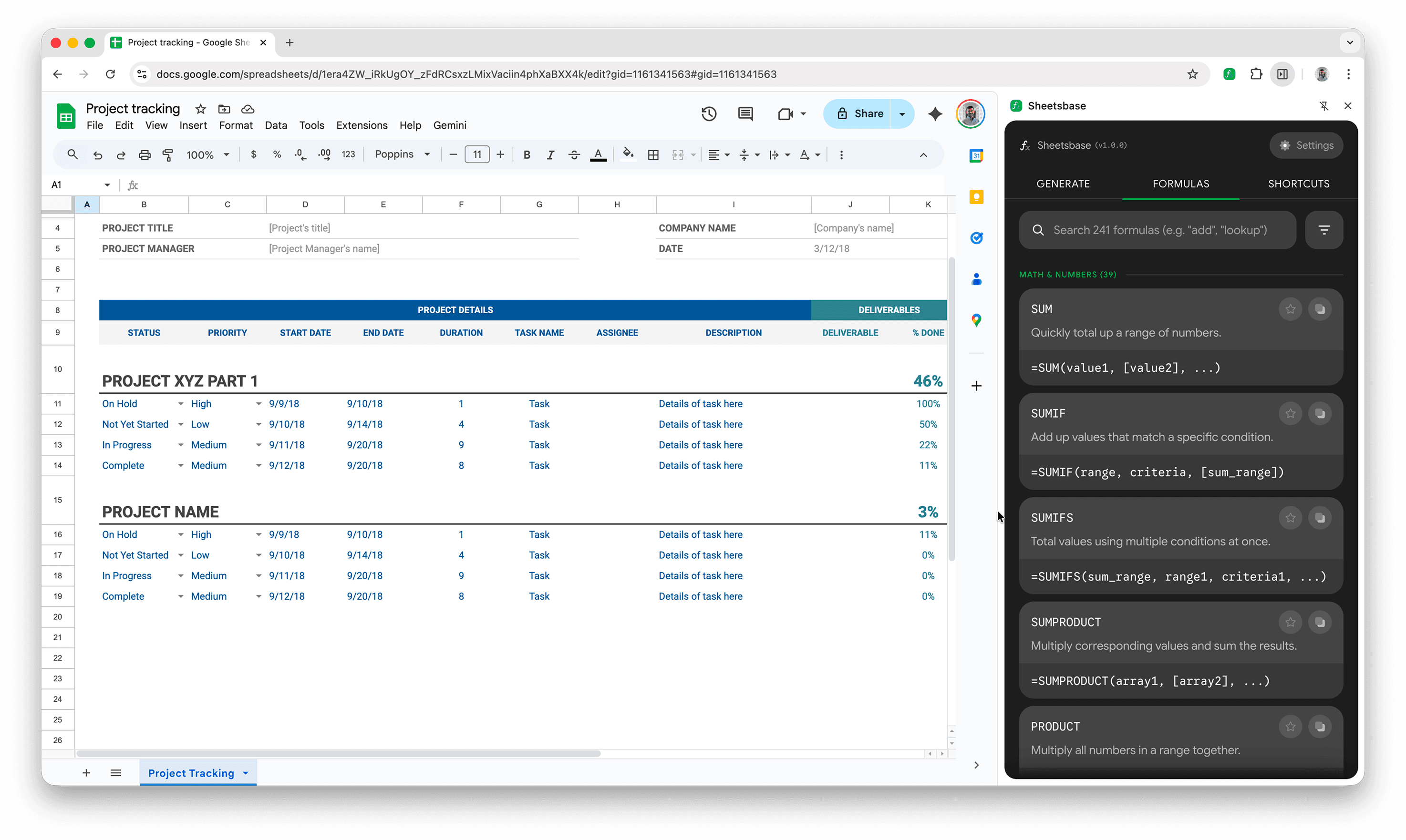
Task: Open the On Hold status dropdown in row 11
Action: point(181,404)
